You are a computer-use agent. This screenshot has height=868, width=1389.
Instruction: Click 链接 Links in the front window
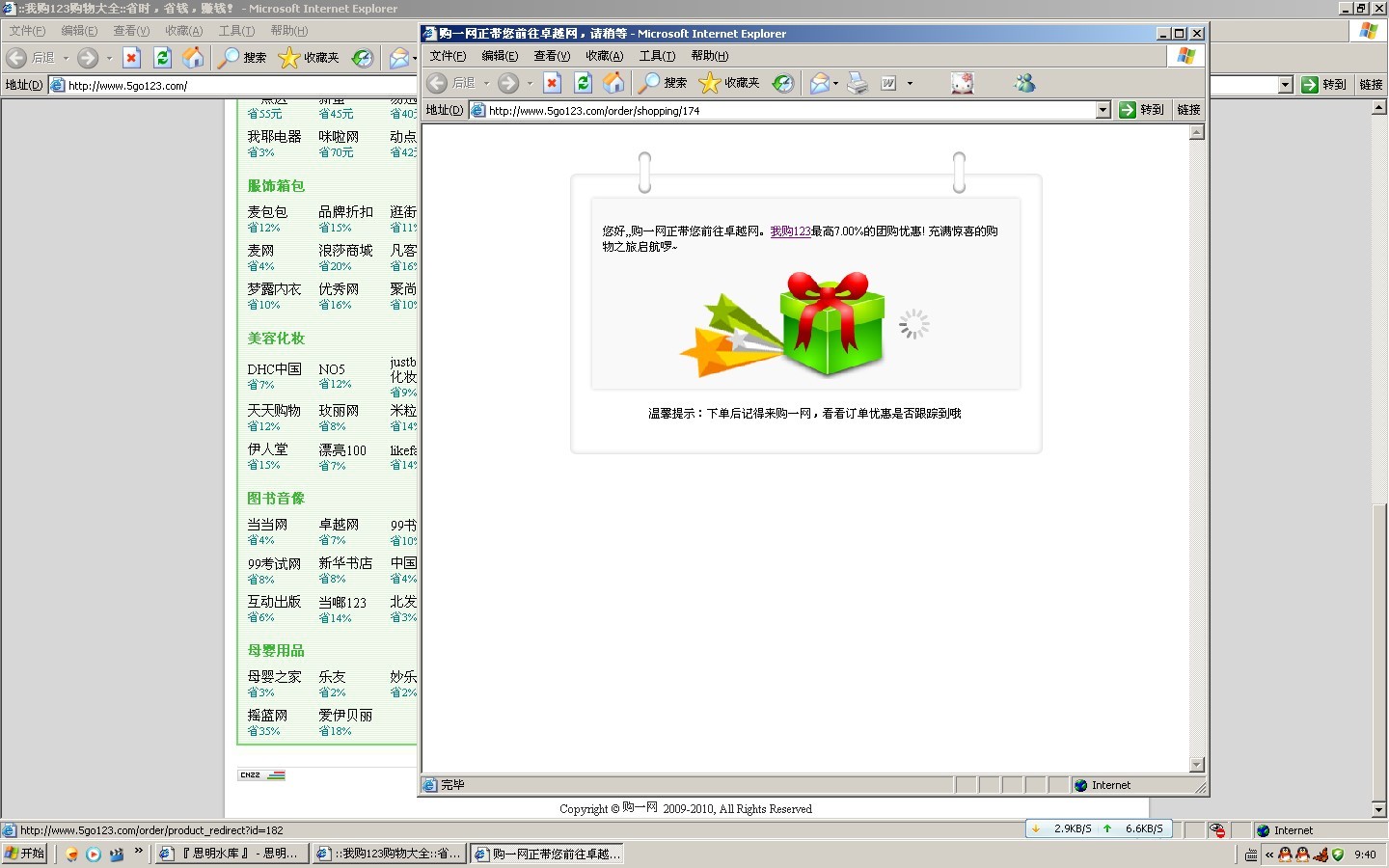pyautogui.click(x=1188, y=110)
